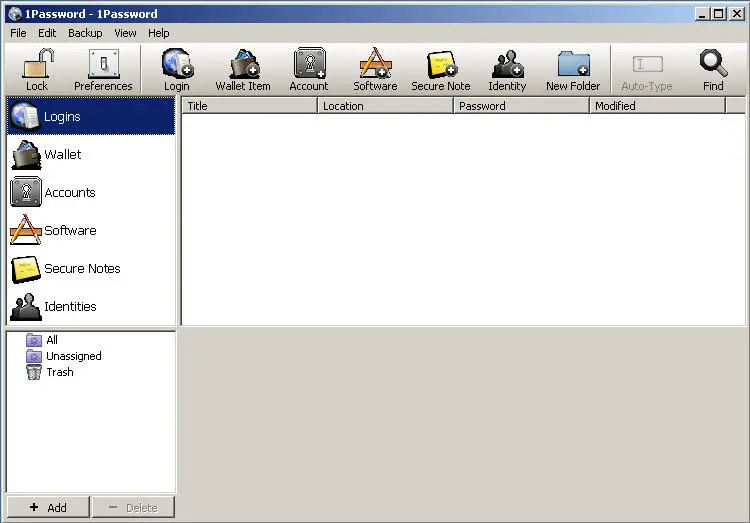
Task: Select Identities category in sidebar
Action: pos(91,307)
